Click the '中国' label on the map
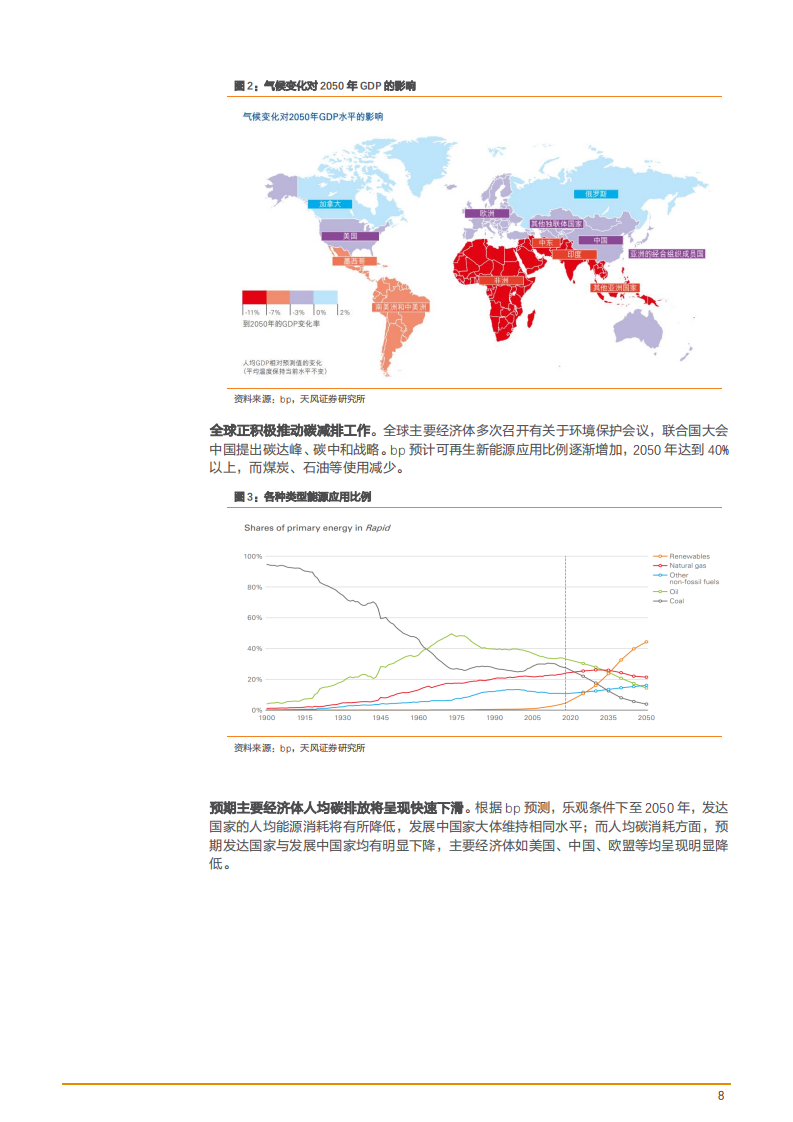The height and width of the screenshot is (1122, 793). point(600,240)
